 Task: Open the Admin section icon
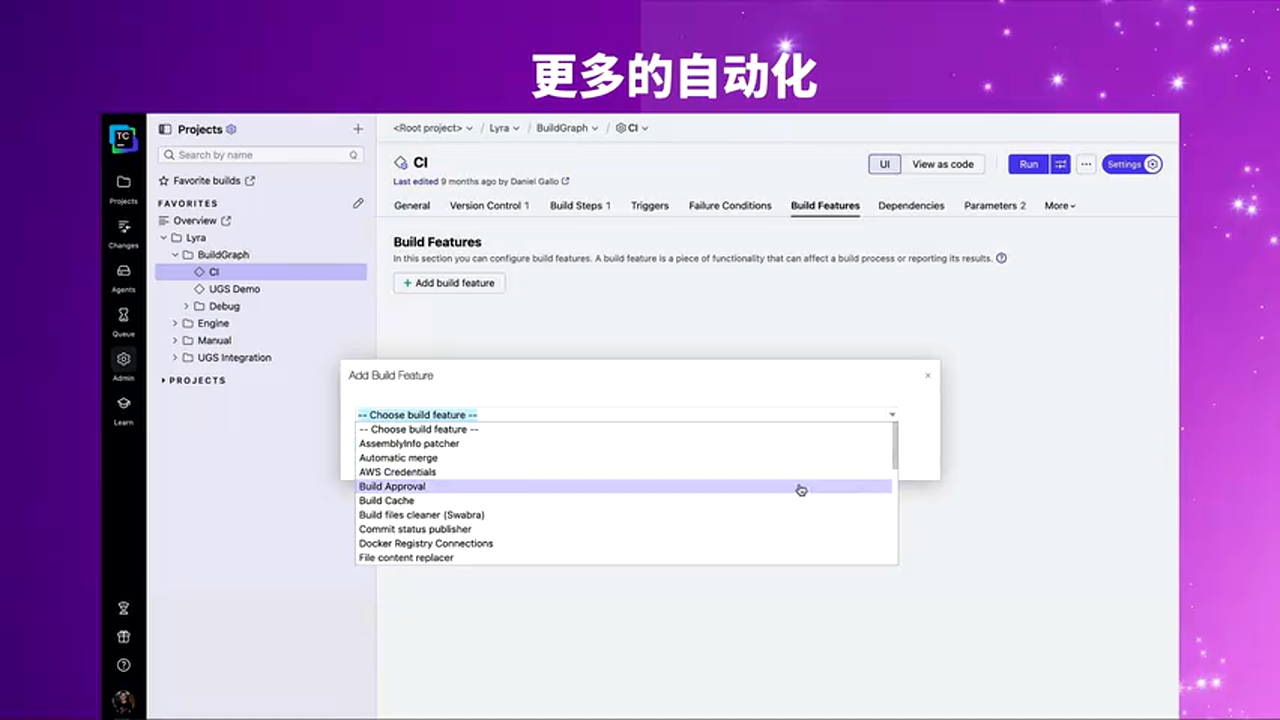tap(123, 358)
